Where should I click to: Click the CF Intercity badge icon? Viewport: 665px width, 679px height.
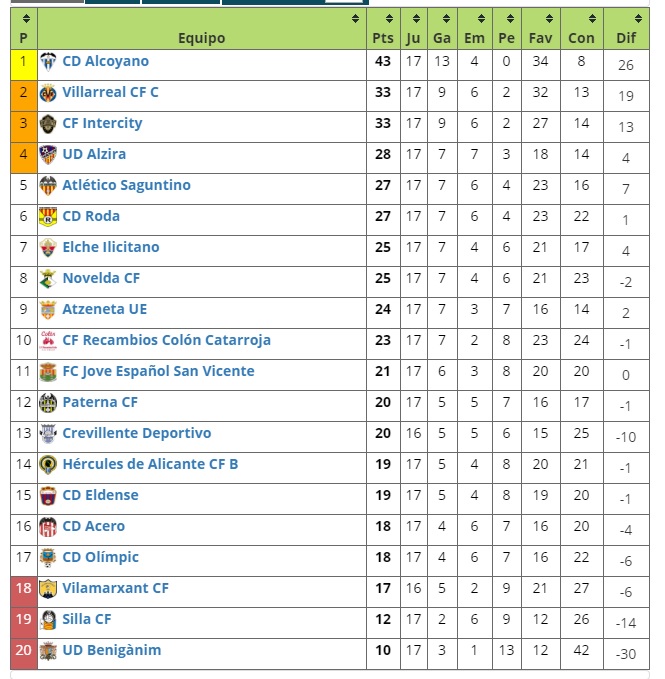click(x=48, y=124)
